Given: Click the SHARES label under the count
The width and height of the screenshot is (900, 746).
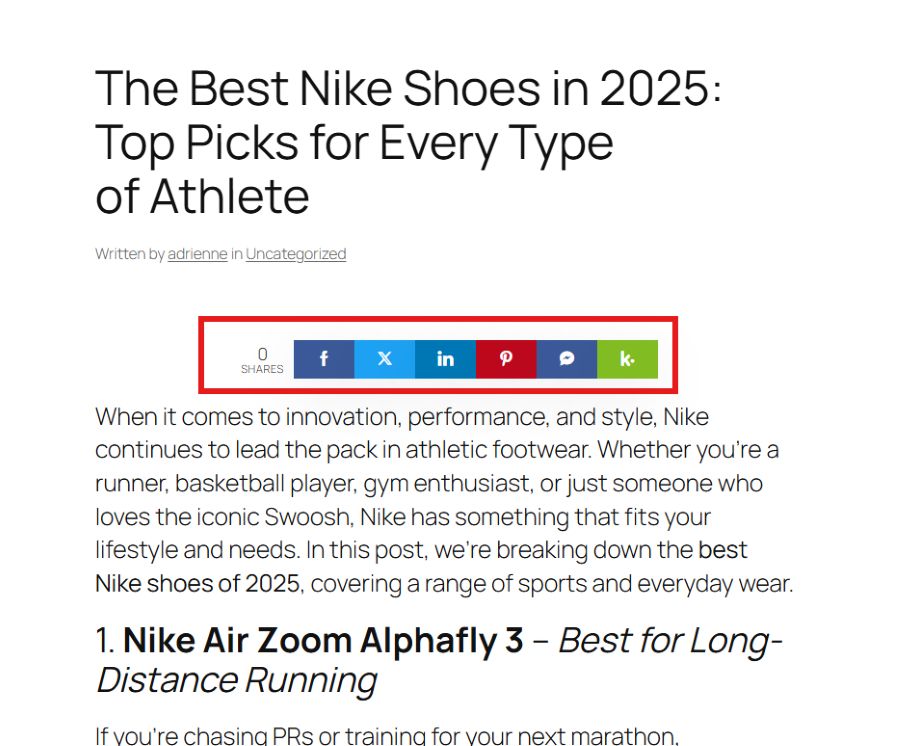Looking at the screenshot, I should (262, 369).
